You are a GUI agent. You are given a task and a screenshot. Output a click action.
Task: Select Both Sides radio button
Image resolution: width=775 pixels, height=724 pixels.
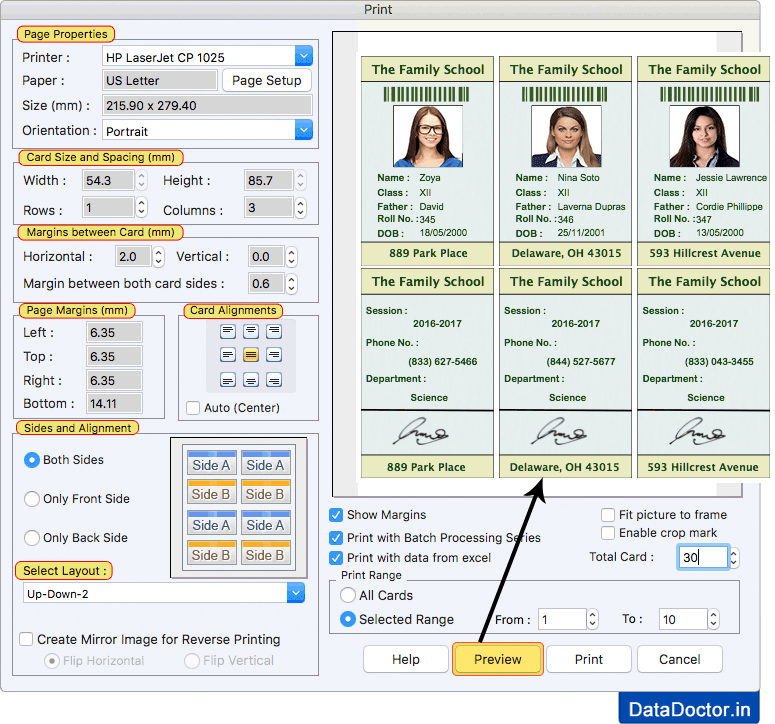pos(32,460)
